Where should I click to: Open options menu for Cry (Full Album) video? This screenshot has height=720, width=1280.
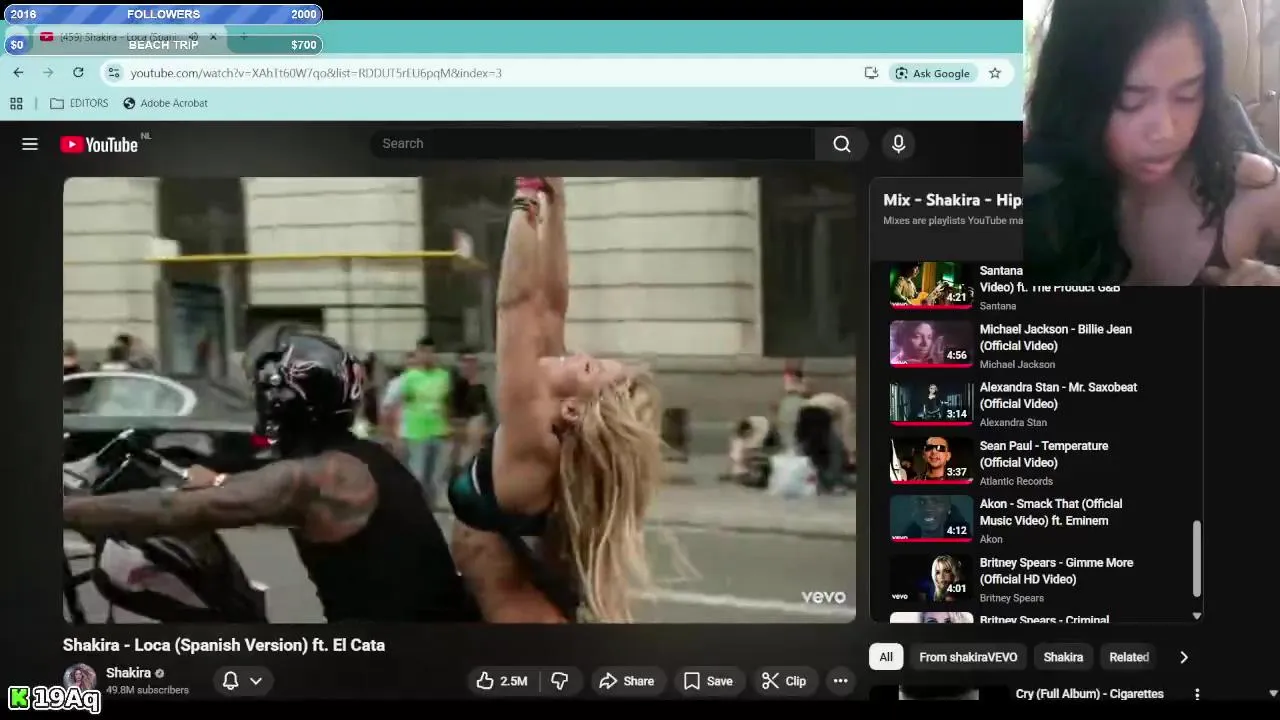(1197, 694)
